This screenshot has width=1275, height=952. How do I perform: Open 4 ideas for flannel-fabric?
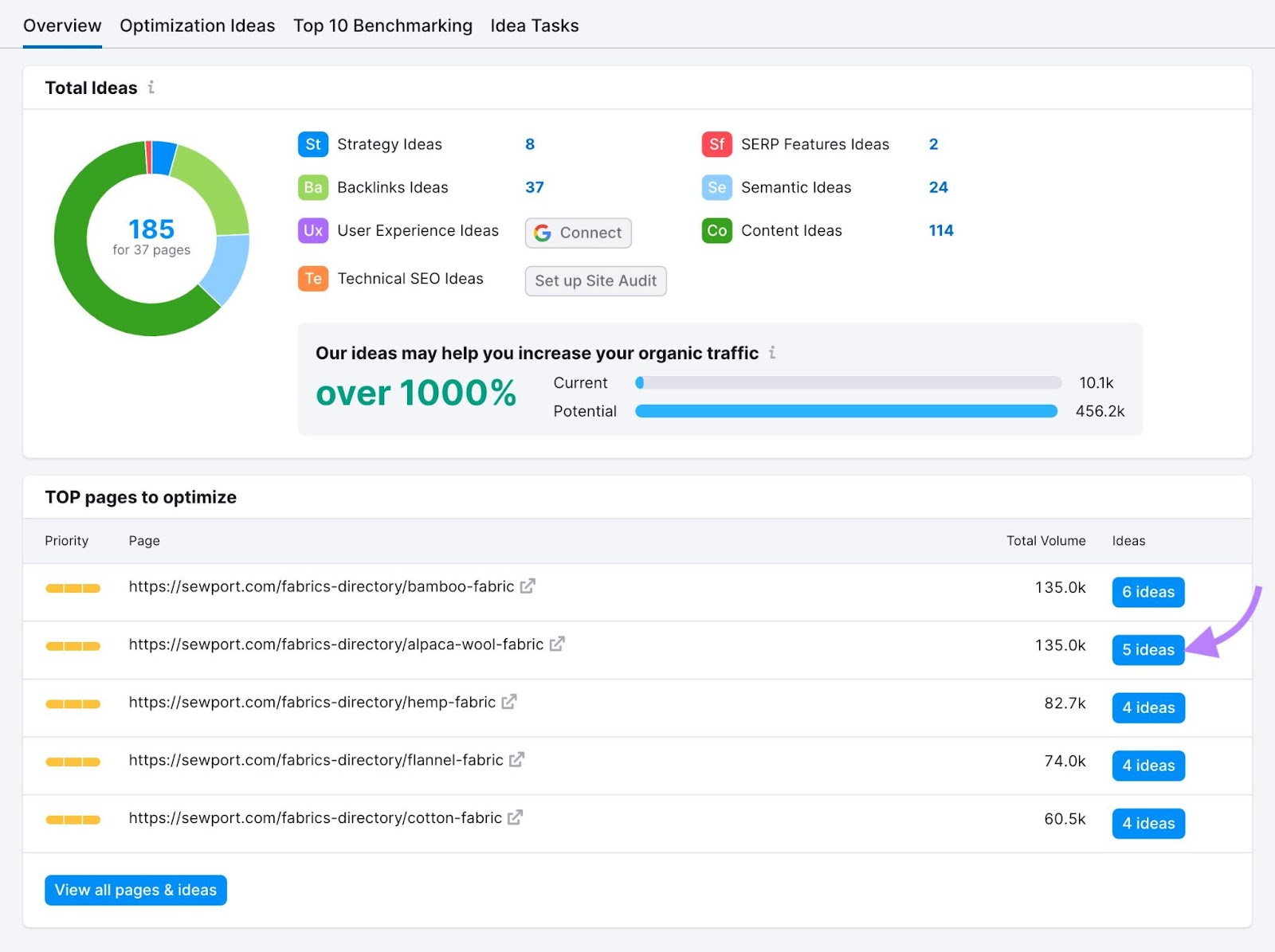click(1148, 766)
